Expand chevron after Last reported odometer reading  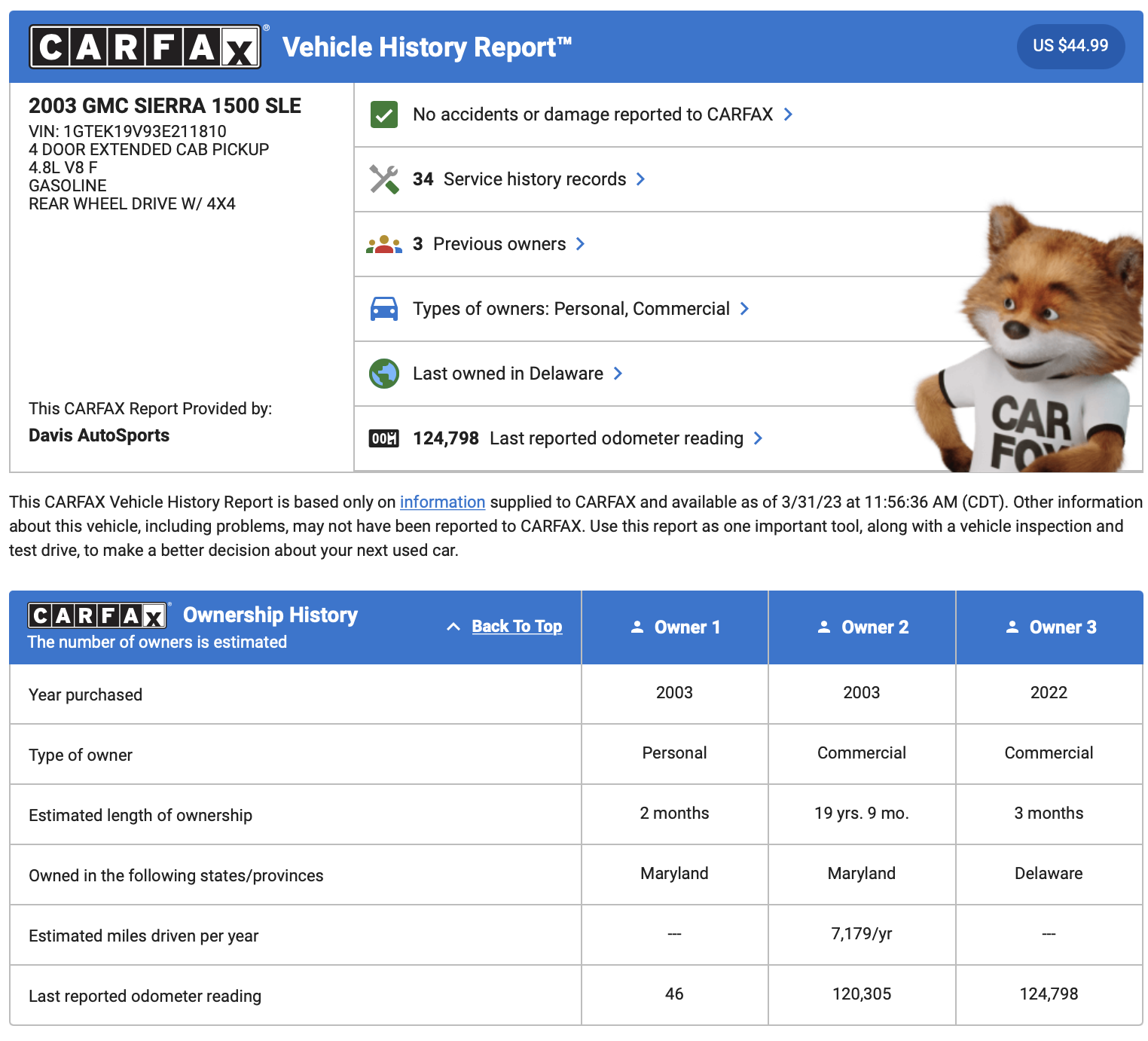click(x=758, y=438)
